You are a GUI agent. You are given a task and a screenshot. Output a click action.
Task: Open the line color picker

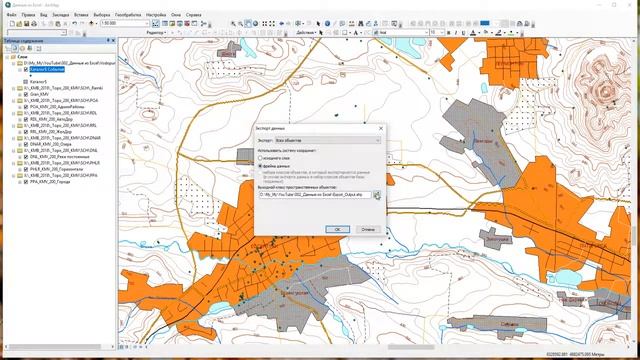tap(499, 33)
